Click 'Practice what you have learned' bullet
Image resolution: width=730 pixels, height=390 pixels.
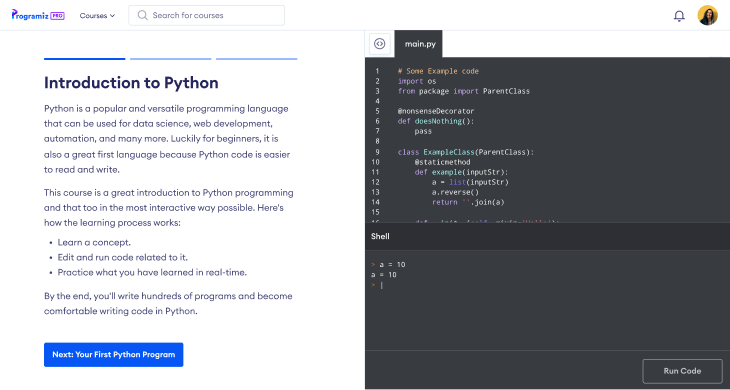pos(152,272)
